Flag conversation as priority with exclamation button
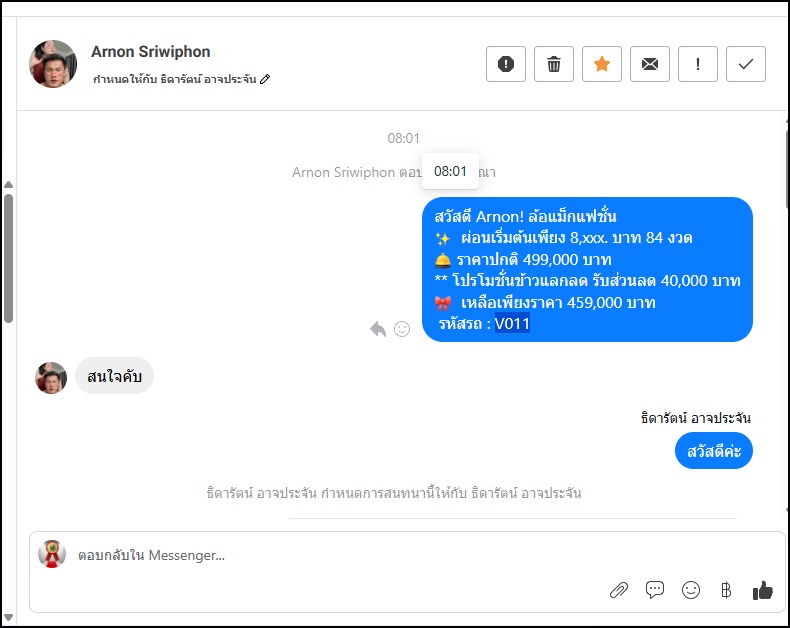The image size is (790, 628). [x=697, y=64]
